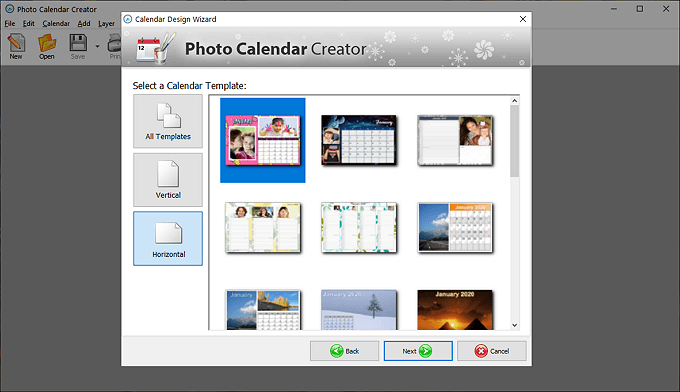Click the template list scroll down arrow

pos(514,325)
